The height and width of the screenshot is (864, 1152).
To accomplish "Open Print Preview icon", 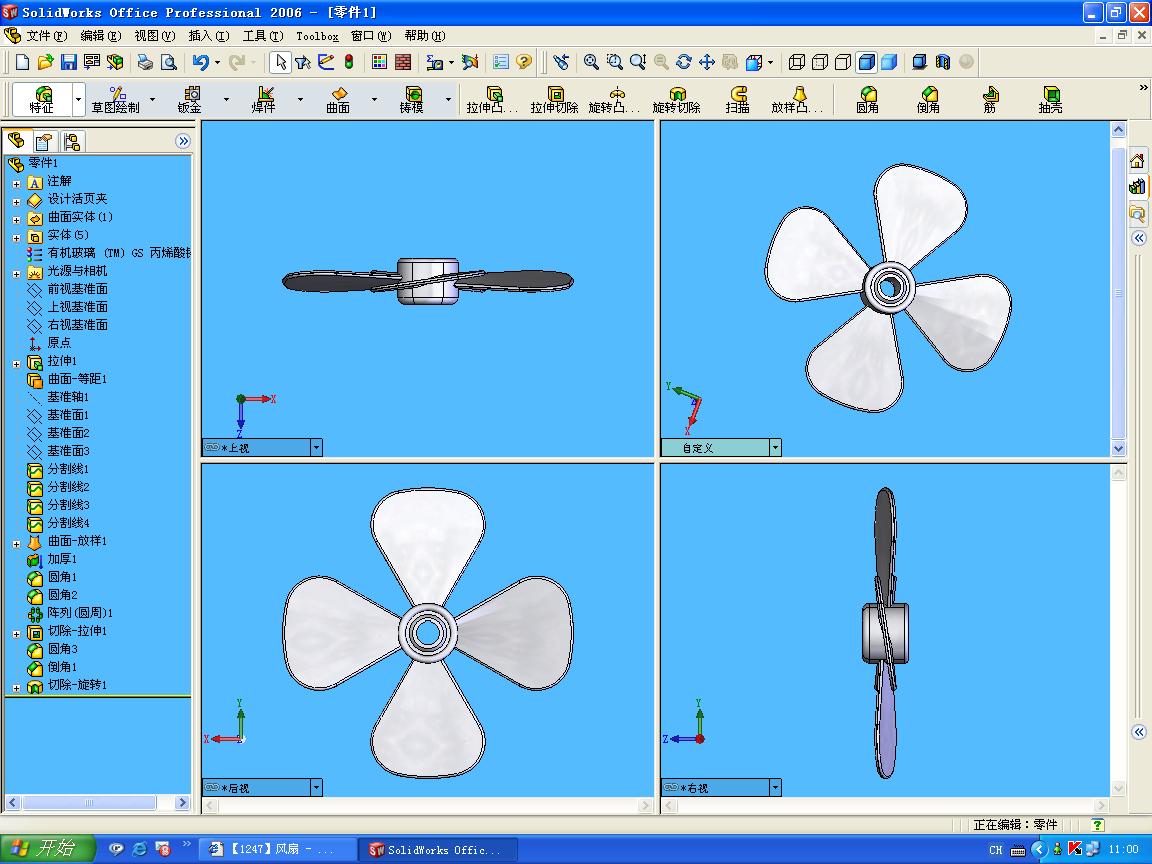I will [x=168, y=62].
